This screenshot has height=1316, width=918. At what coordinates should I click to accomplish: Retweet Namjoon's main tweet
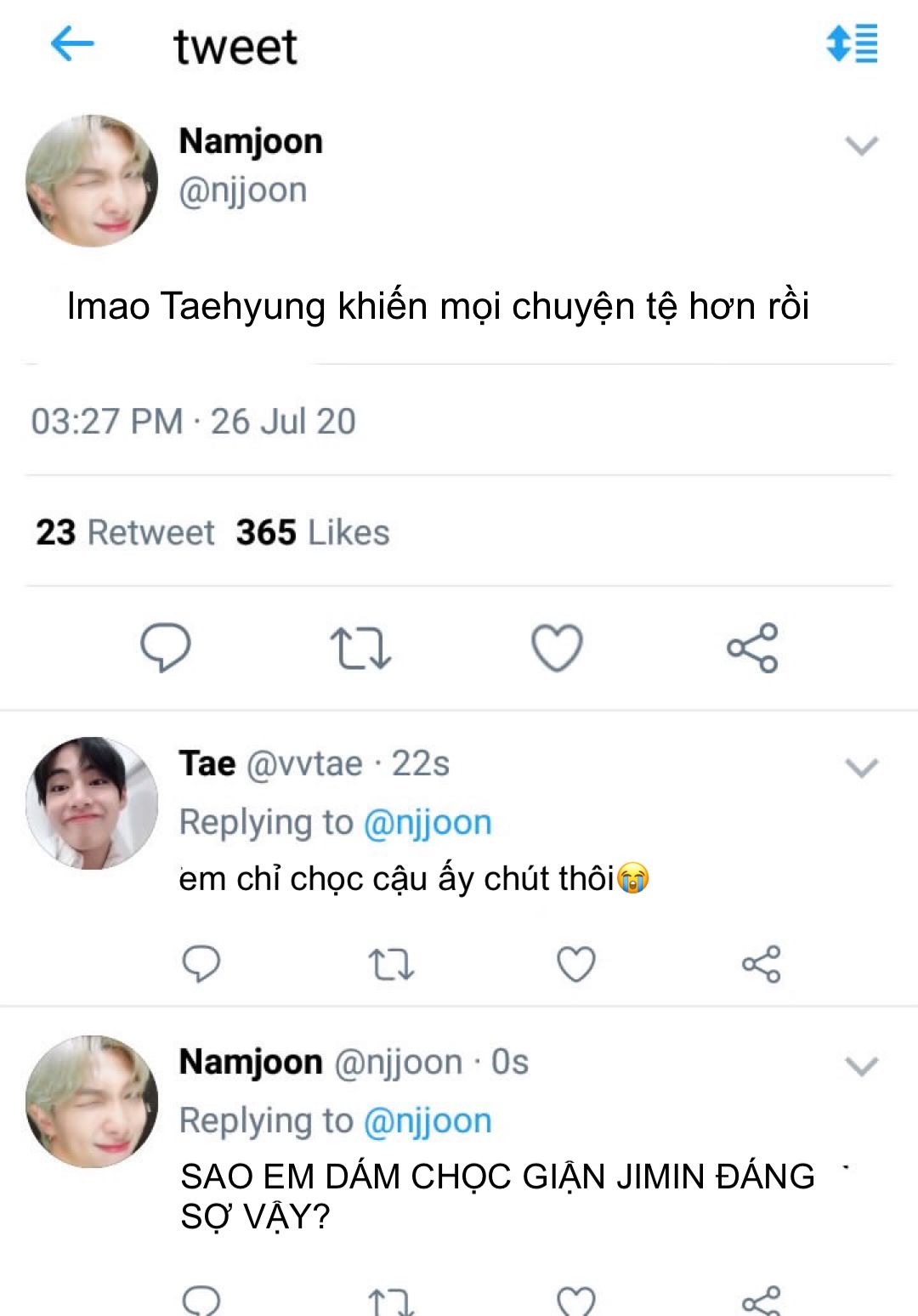(x=360, y=649)
